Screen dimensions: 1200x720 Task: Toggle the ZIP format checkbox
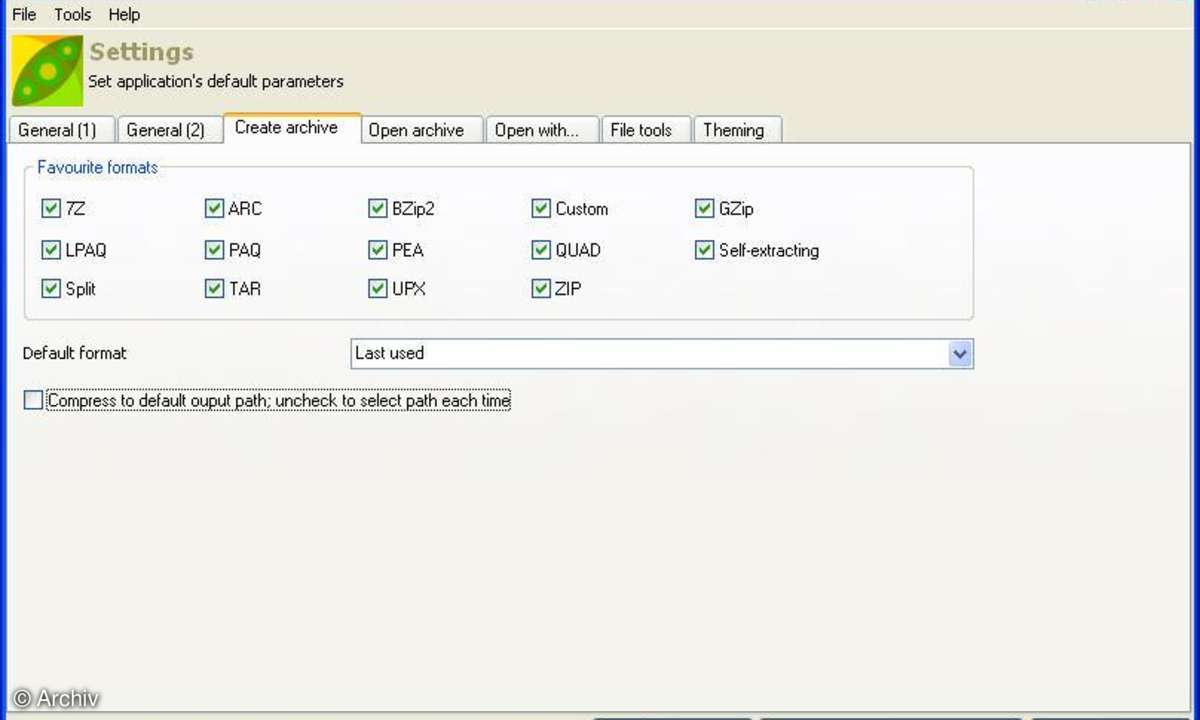pos(541,289)
